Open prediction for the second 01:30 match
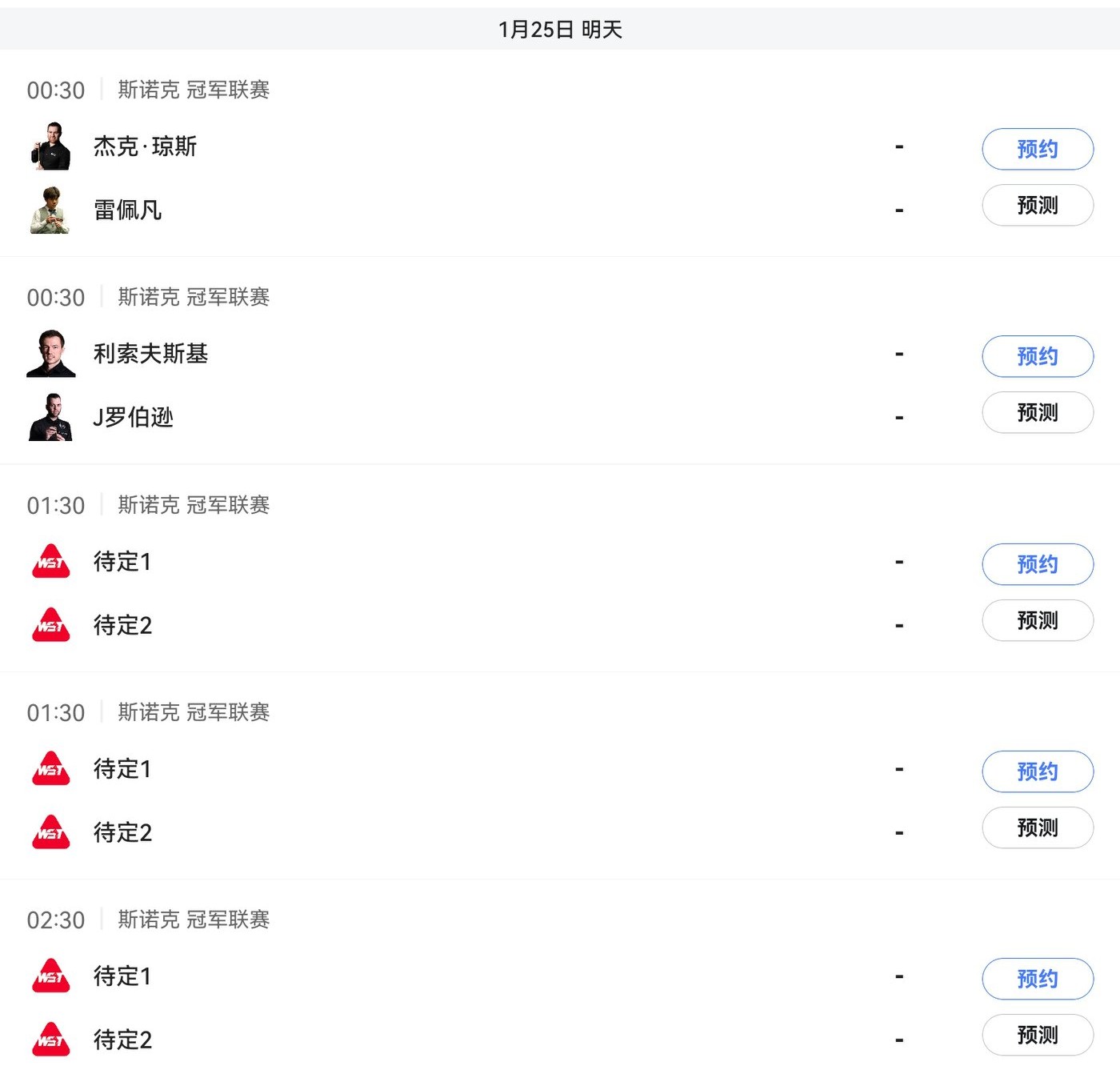The width and height of the screenshot is (1120, 1086). (x=1037, y=828)
